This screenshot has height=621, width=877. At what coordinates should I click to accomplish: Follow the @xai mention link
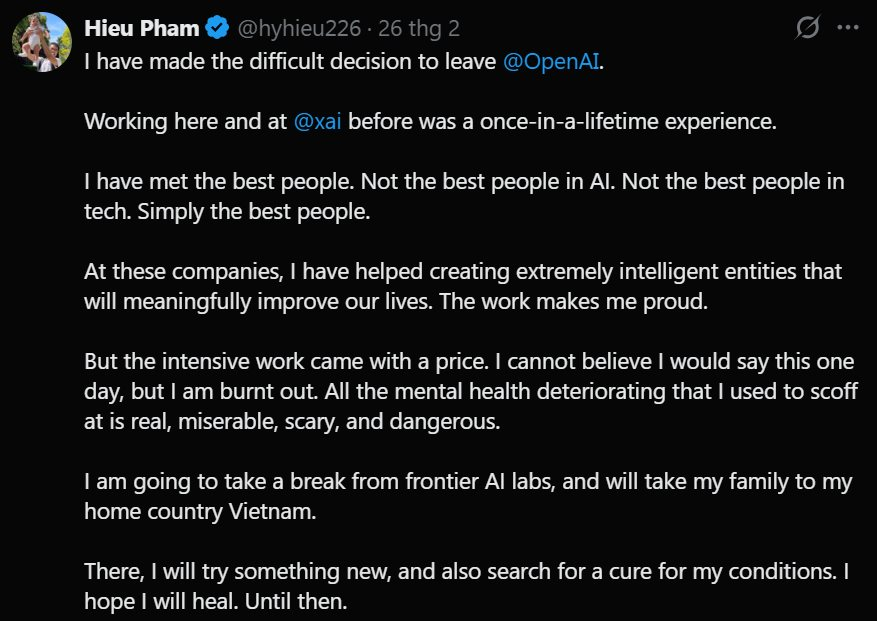318,121
